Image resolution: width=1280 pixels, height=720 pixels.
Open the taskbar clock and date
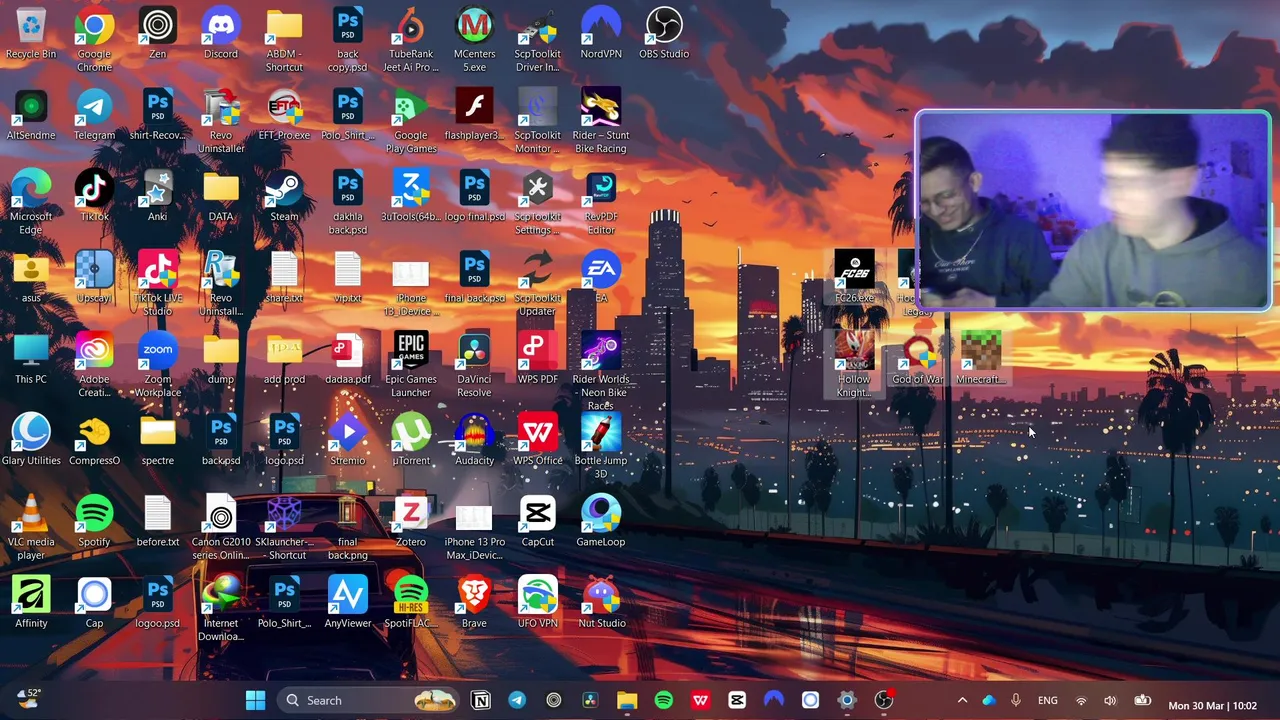pos(1212,706)
